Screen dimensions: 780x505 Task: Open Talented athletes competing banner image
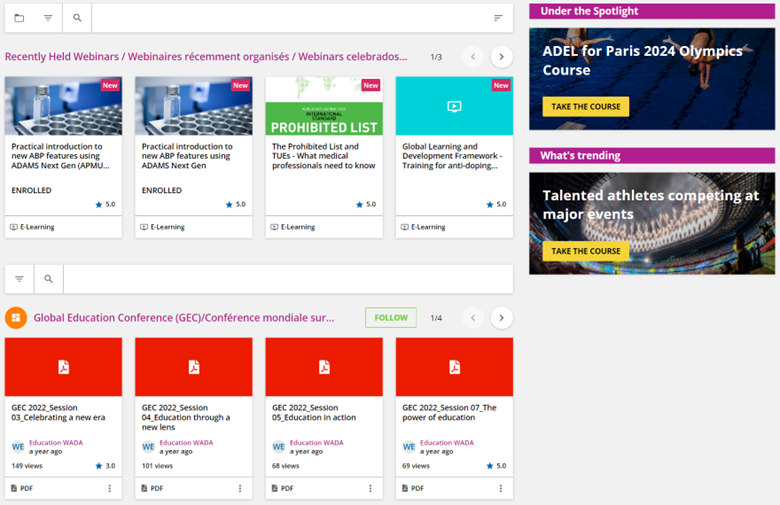point(652,223)
